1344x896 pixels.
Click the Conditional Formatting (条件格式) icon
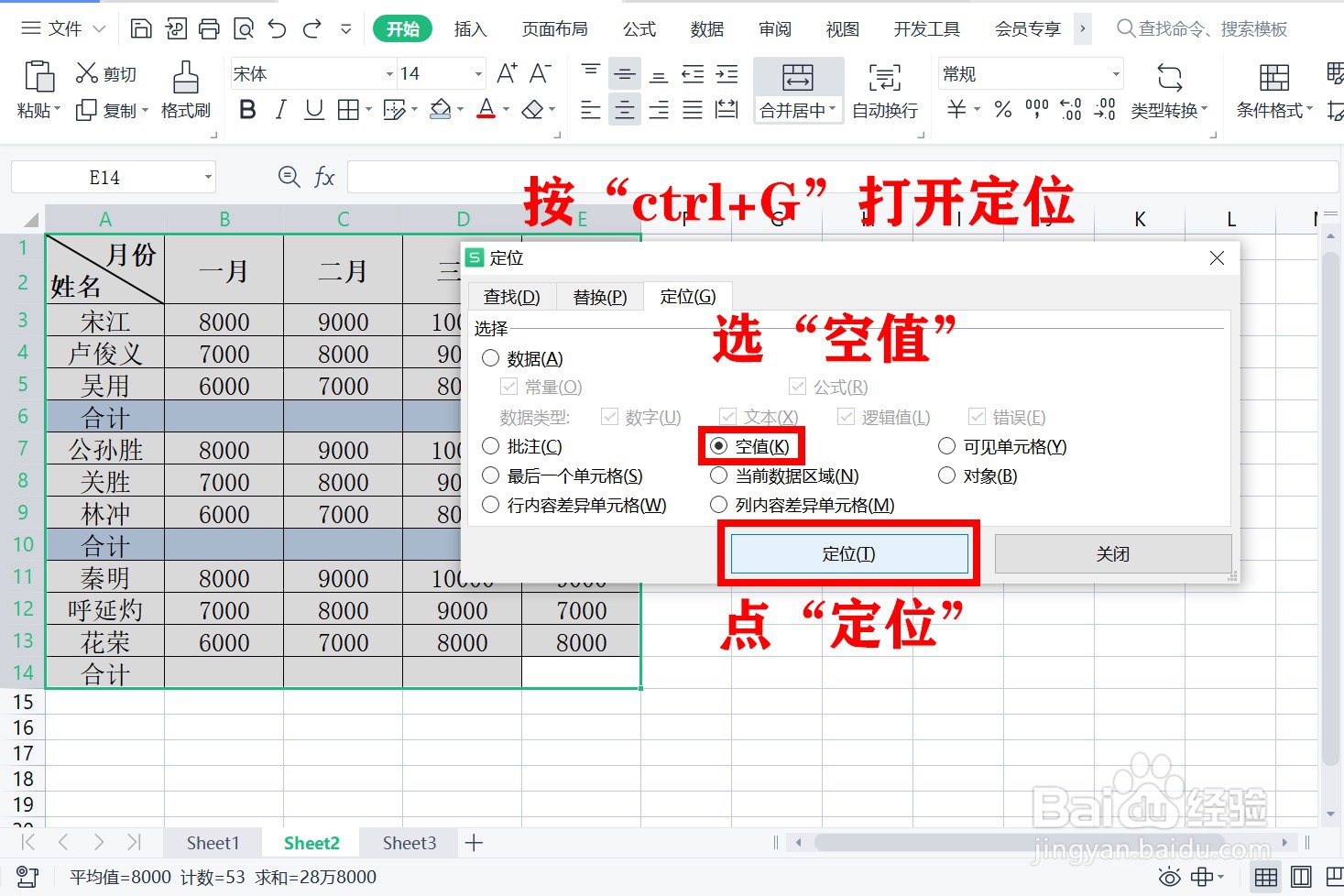pyautogui.click(x=1274, y=78)
